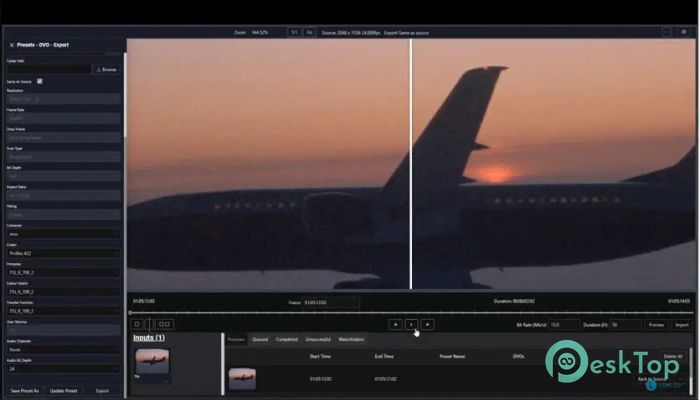Screen dimensions: 700x400
Task: Jump to previous frame with playback control
Action: point(395,324)
